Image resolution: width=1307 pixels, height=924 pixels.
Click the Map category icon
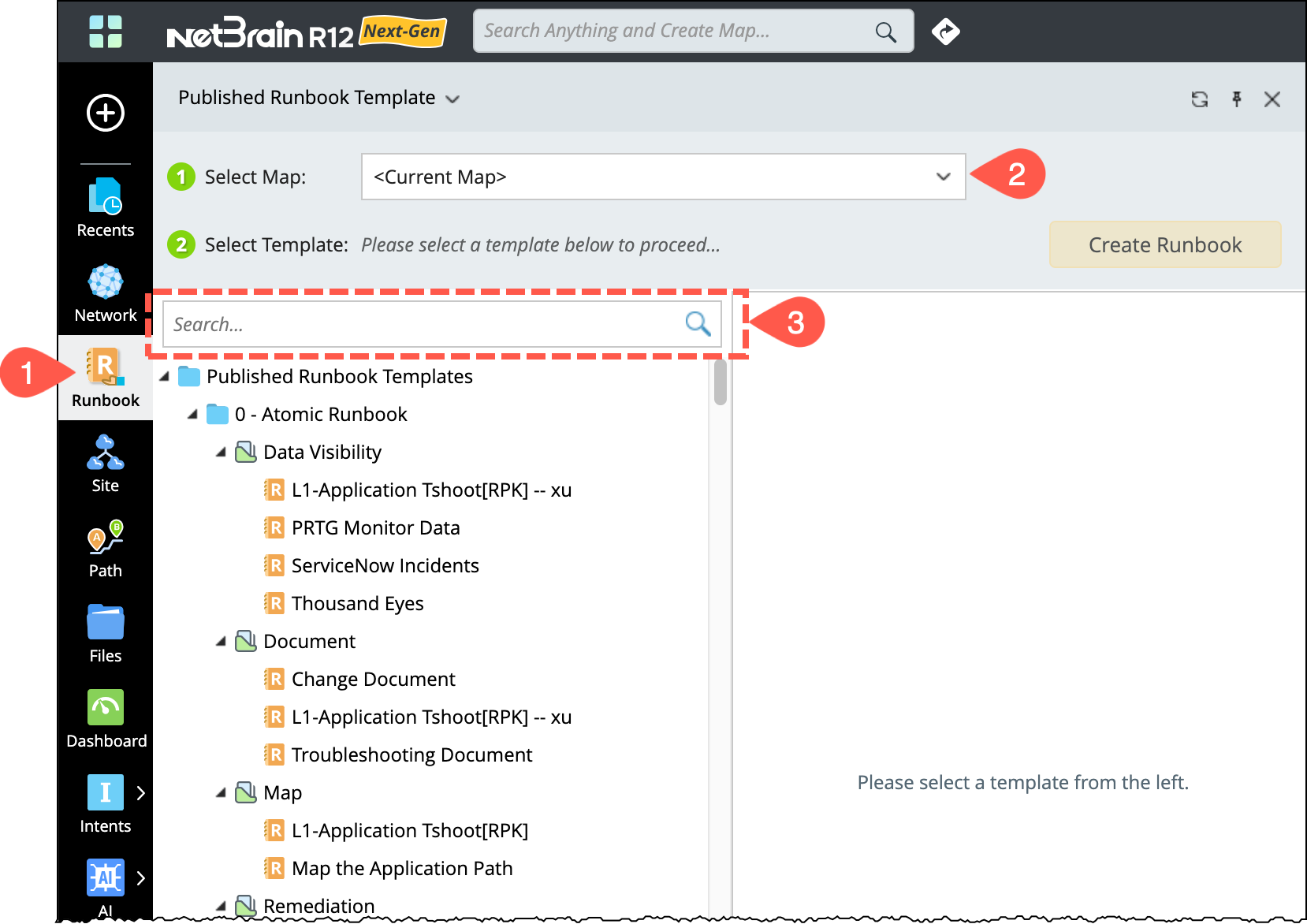click(246, 792)
